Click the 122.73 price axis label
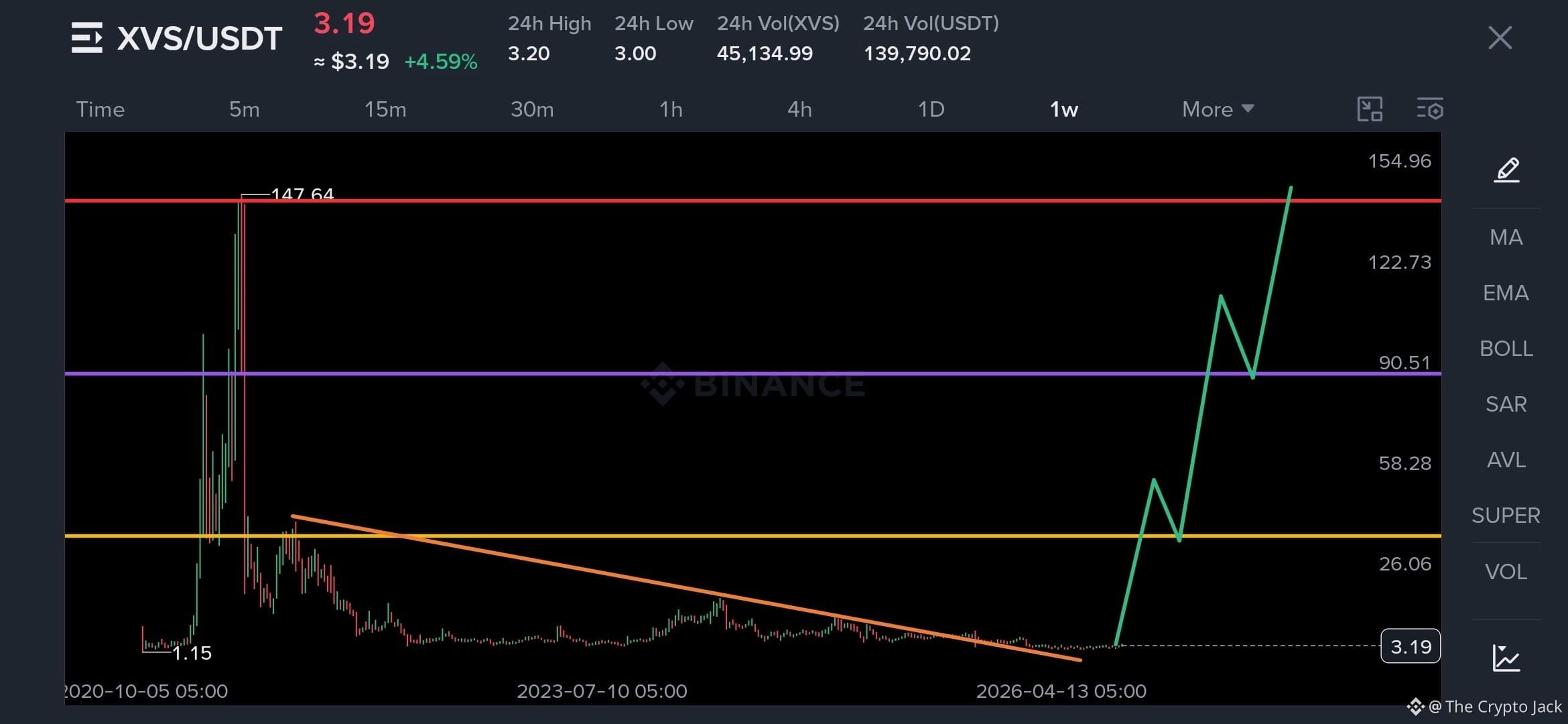Screen dimensions: 1568x724 [x=1399, y=262]
